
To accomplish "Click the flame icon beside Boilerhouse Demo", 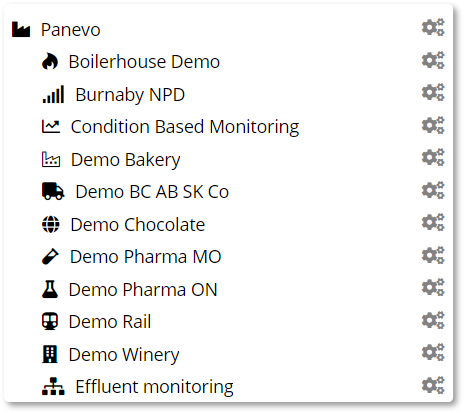I will click(x=50, y=61).
